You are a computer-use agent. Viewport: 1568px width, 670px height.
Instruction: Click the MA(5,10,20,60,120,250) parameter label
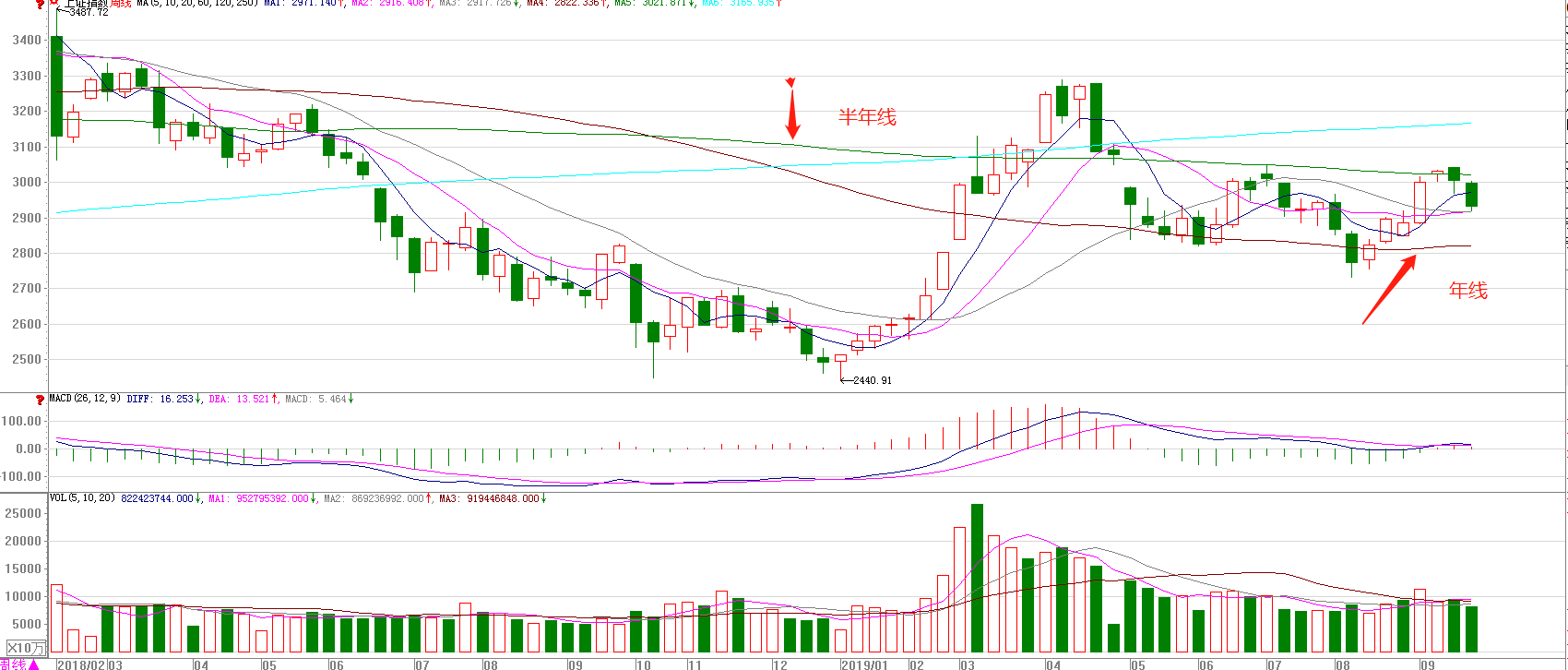197,4
